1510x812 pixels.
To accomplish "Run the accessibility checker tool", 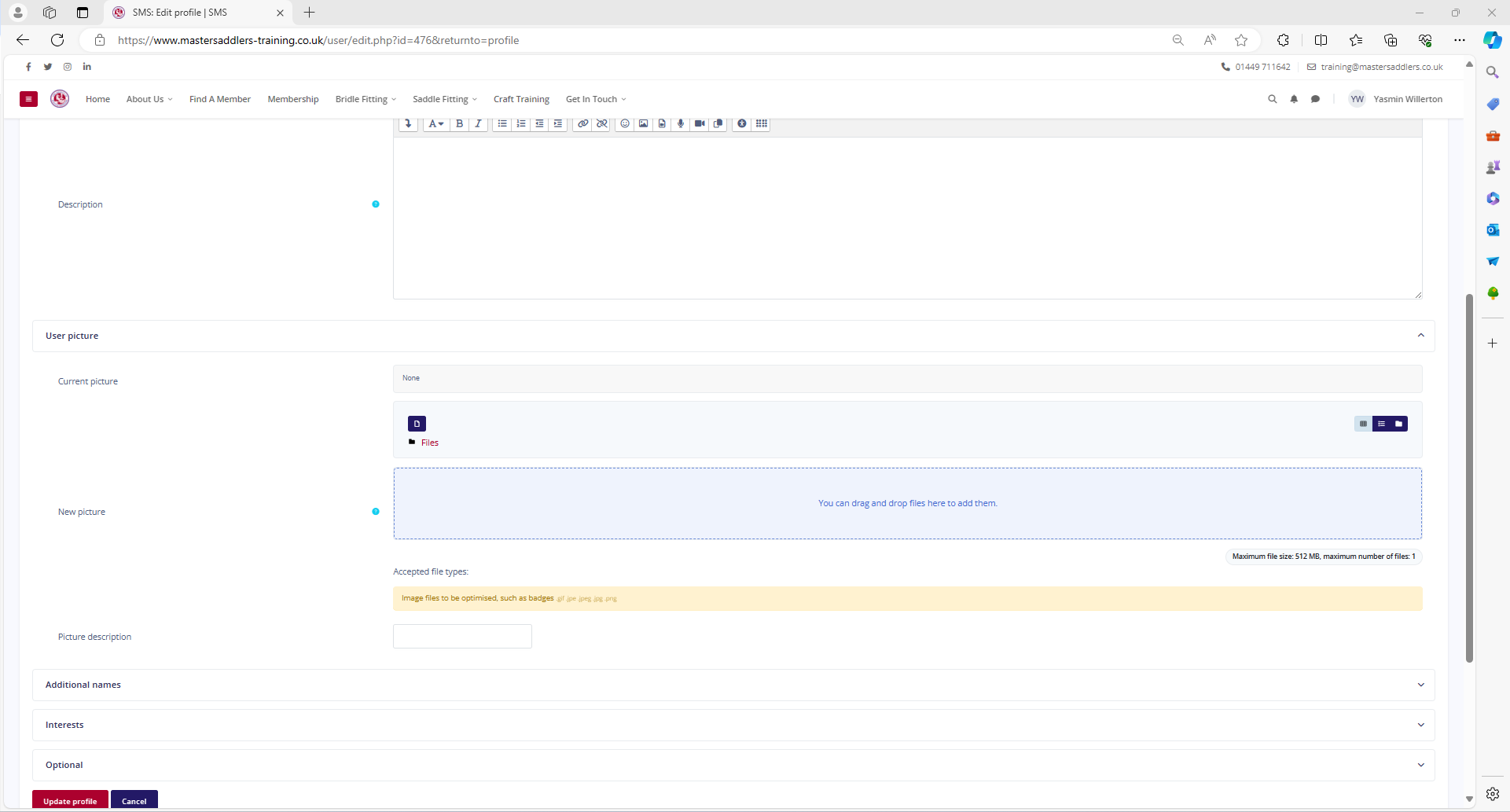I will click(742, 123).
